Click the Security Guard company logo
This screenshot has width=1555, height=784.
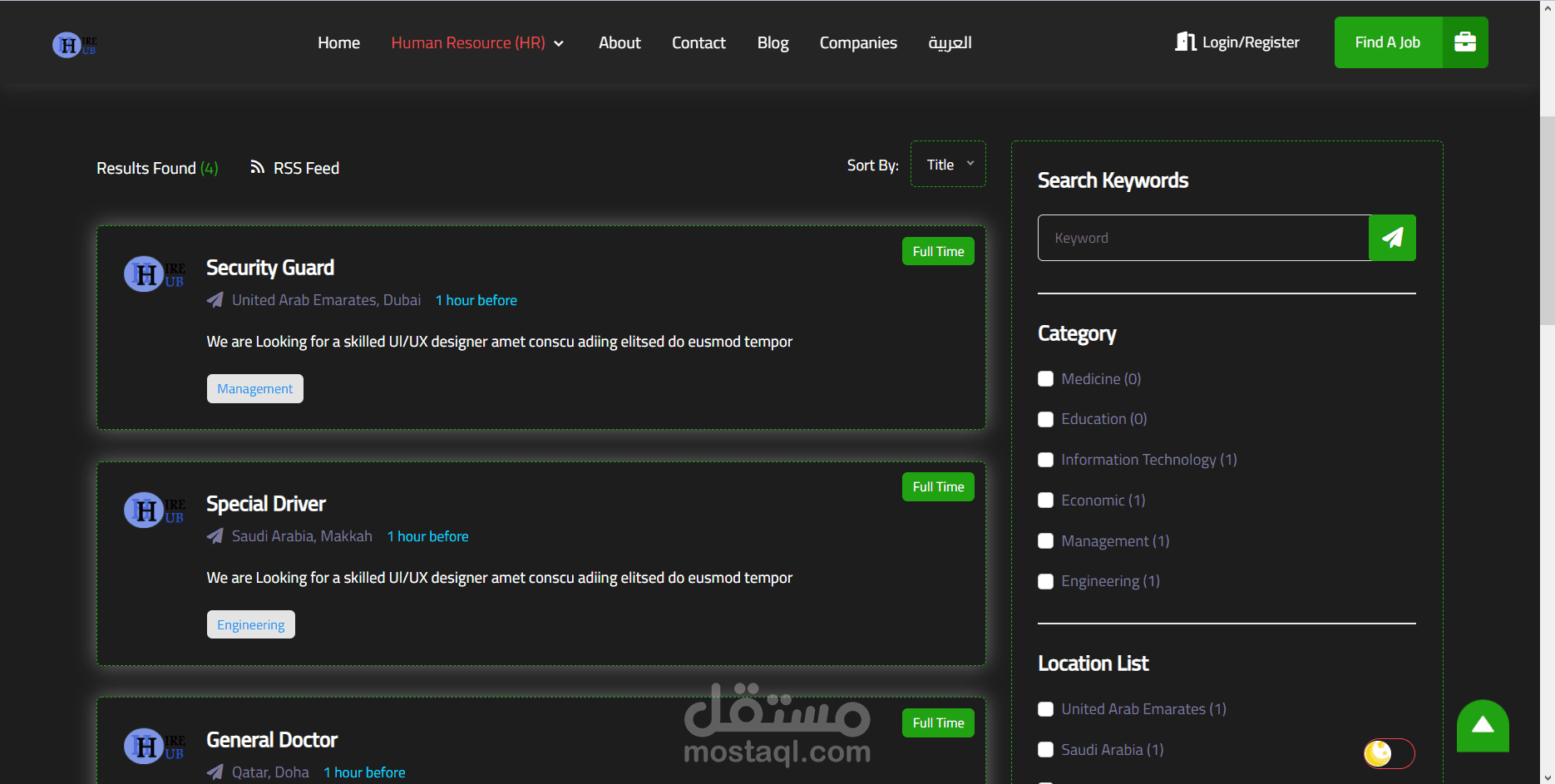[x=155, y=274]
